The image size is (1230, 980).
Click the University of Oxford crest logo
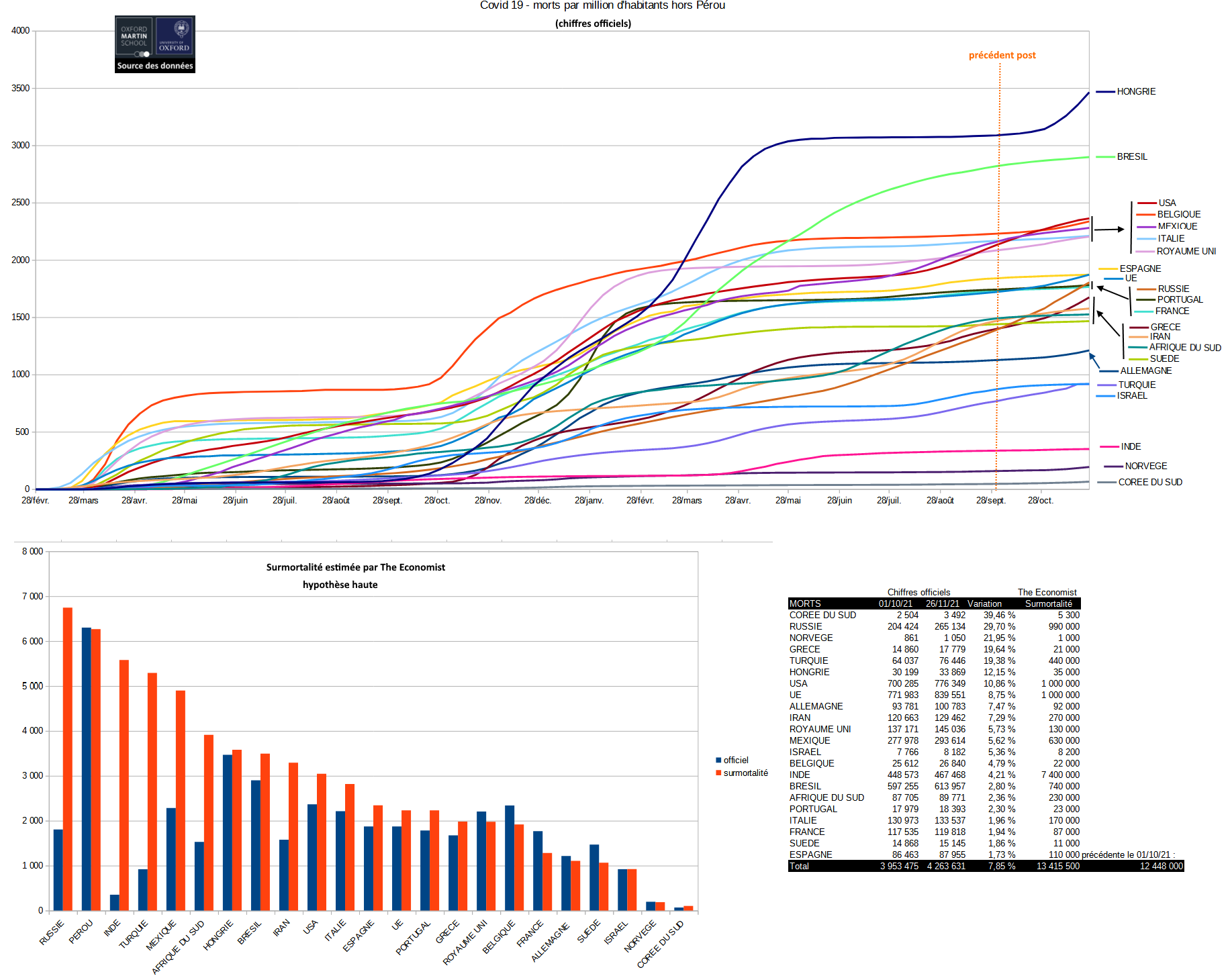[x=175, y=37]
